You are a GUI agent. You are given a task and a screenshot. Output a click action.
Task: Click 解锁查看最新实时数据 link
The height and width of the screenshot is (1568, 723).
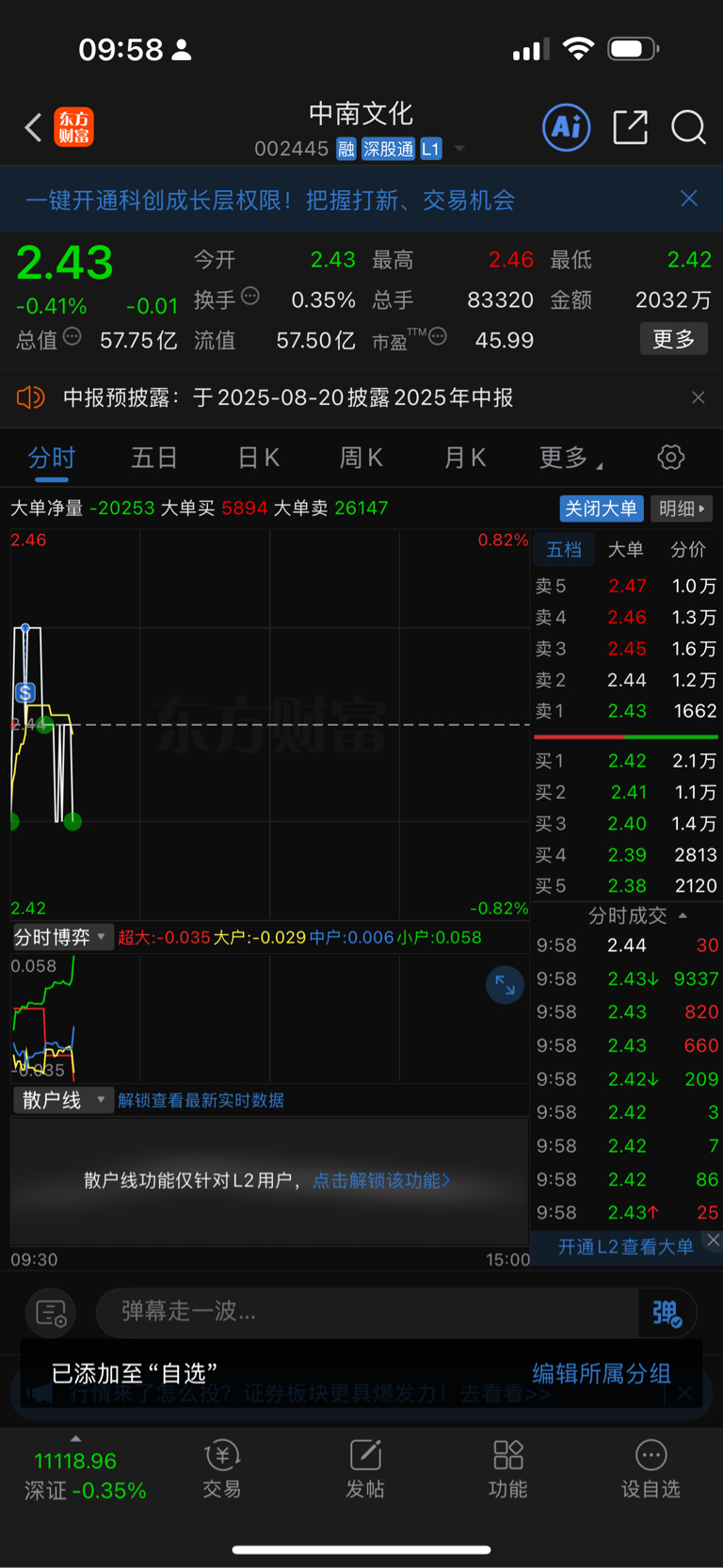click(201, 1100)
